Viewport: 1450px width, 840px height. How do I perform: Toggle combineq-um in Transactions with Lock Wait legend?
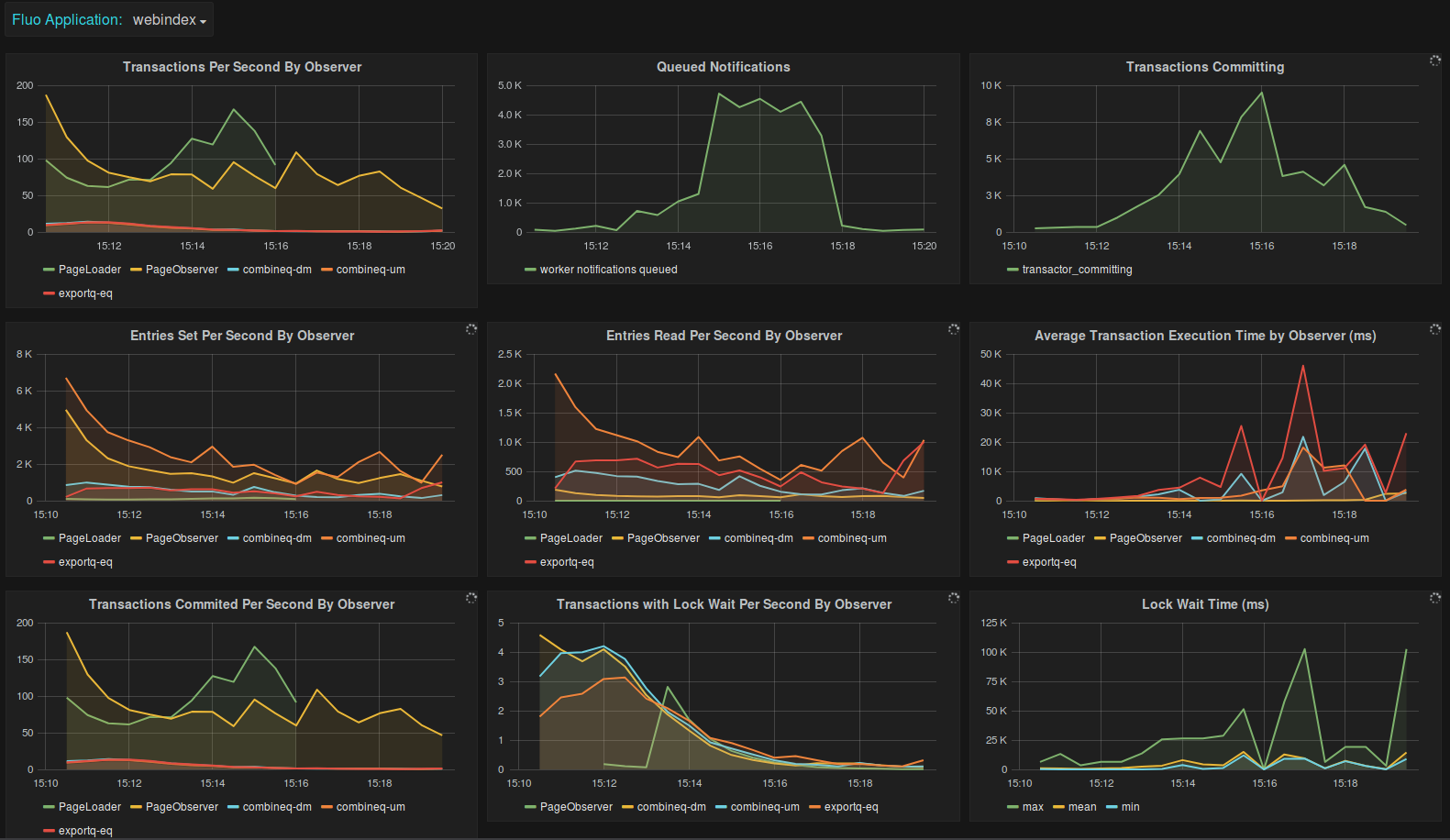tap(764, 807)
